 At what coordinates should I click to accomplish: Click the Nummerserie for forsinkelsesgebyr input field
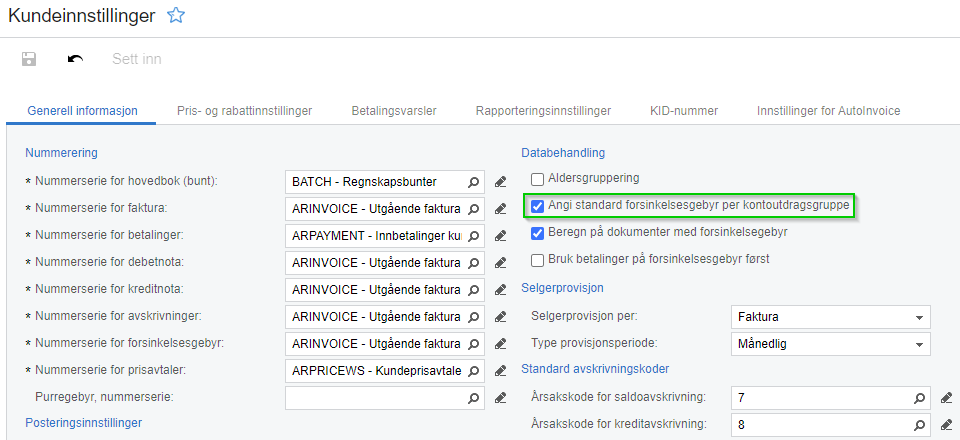(385, 343)
